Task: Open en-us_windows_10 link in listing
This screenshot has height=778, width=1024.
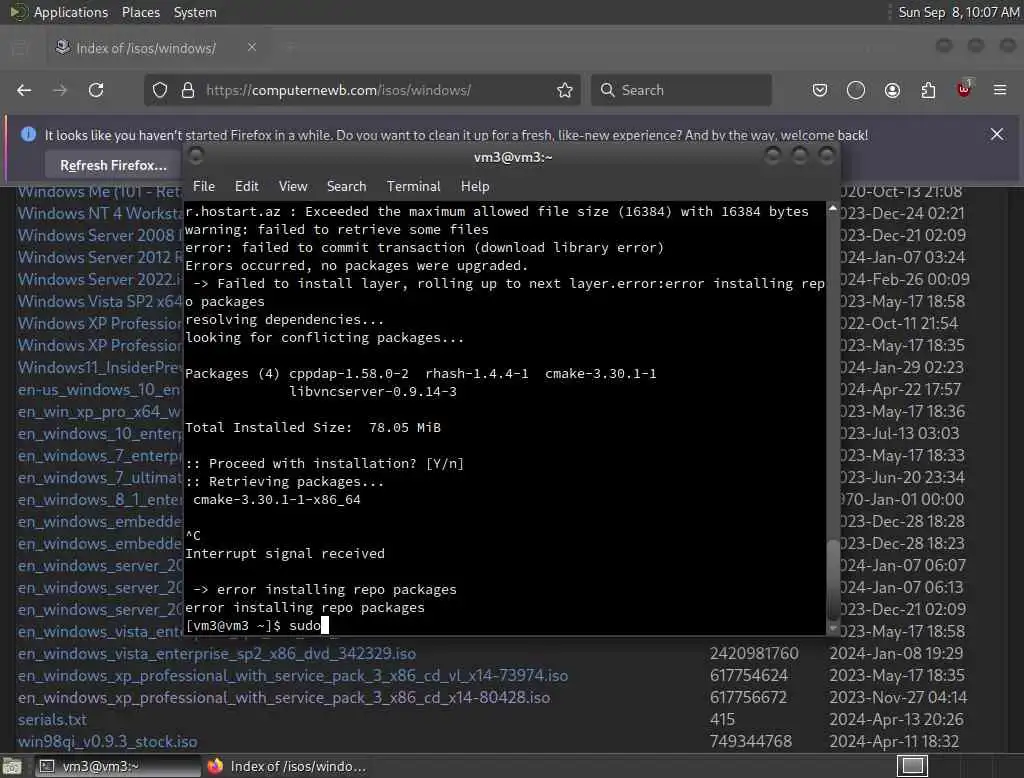Action: [x=100, y=389]
